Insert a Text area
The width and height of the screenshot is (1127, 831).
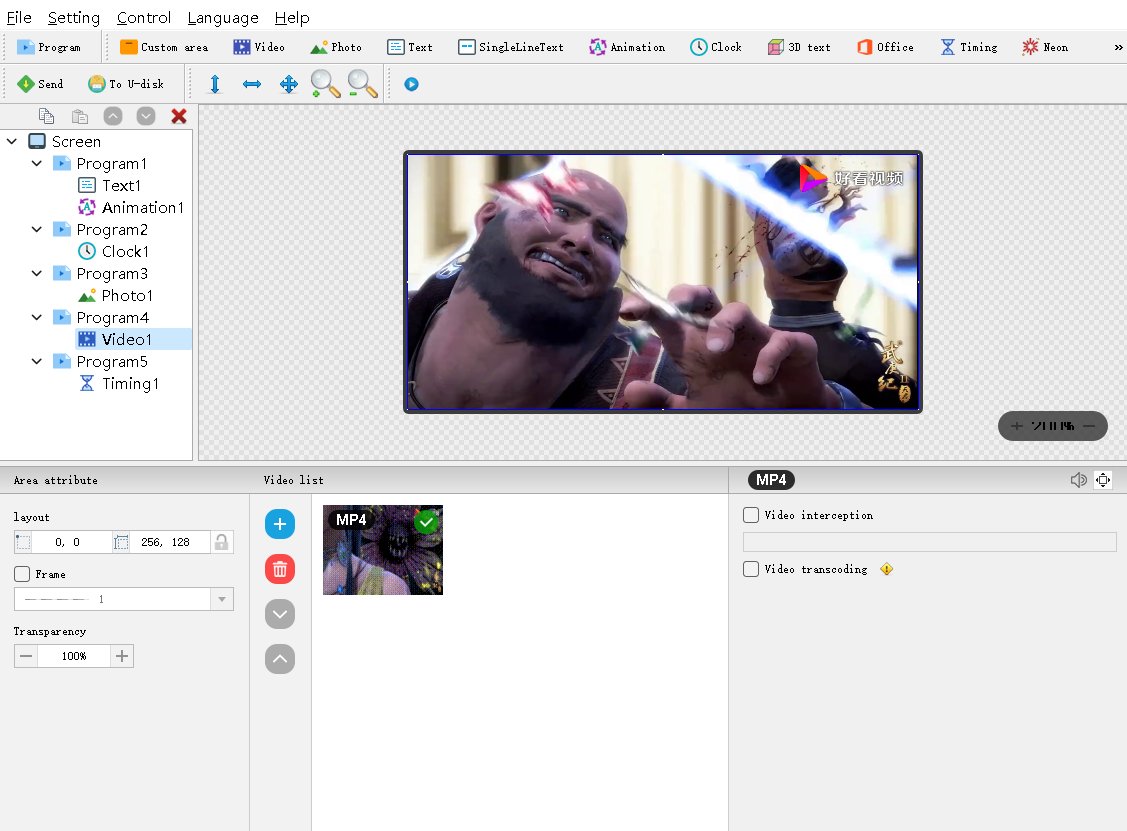point(410,47)
